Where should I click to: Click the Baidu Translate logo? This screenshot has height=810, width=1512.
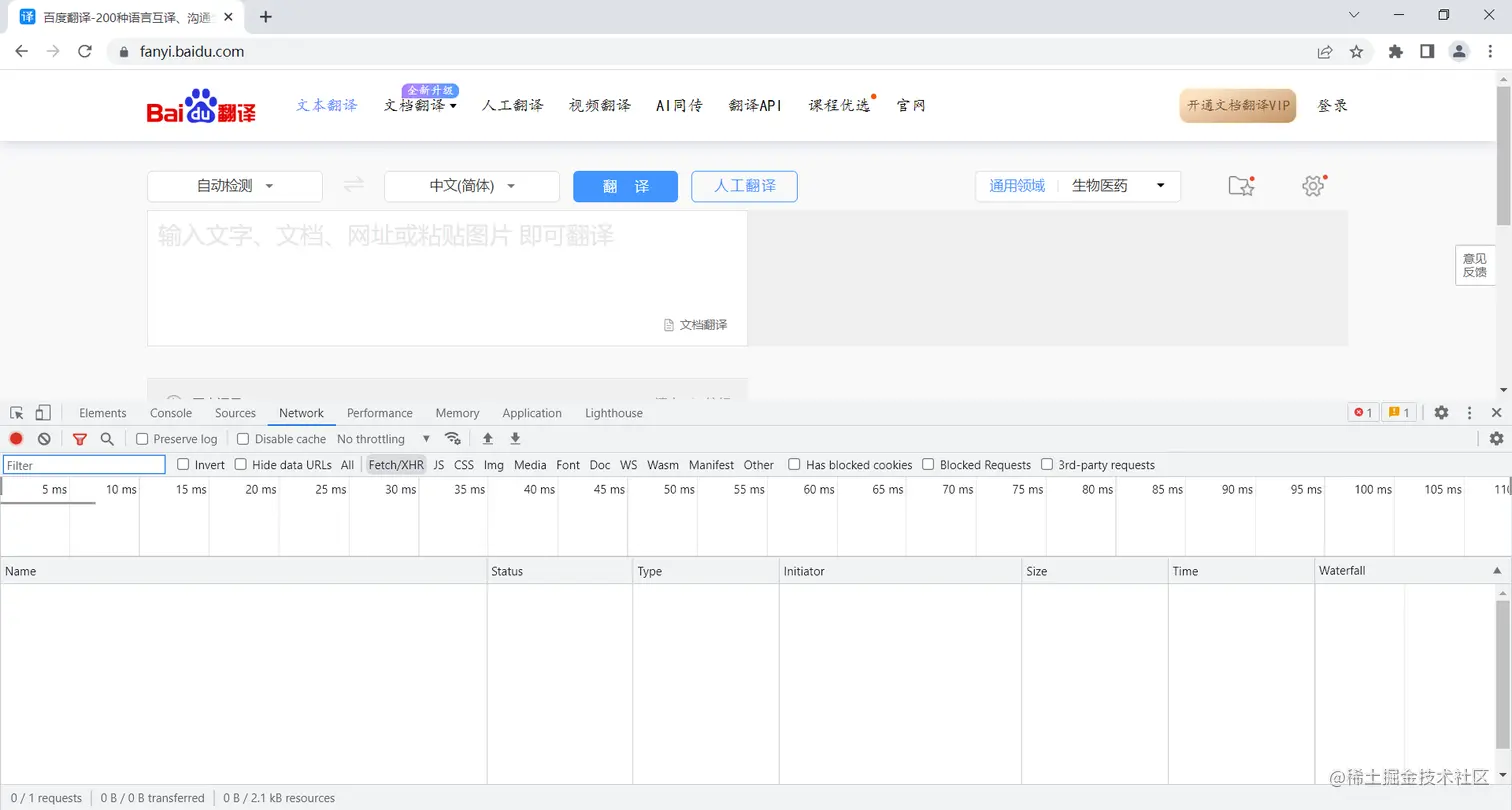pyautogui.click(x=201, y=106)
